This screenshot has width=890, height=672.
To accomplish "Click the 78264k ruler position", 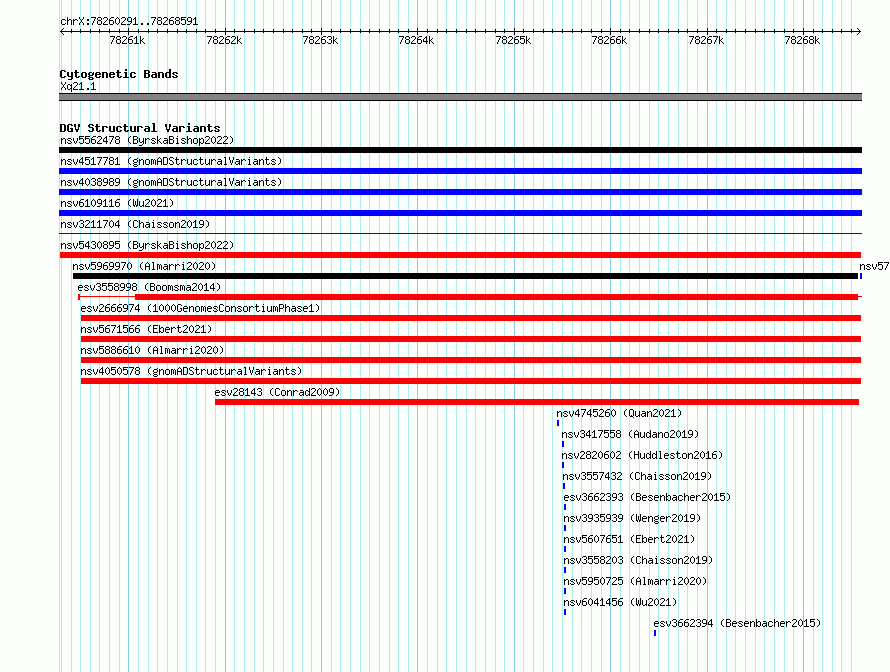I will (416, 40).
